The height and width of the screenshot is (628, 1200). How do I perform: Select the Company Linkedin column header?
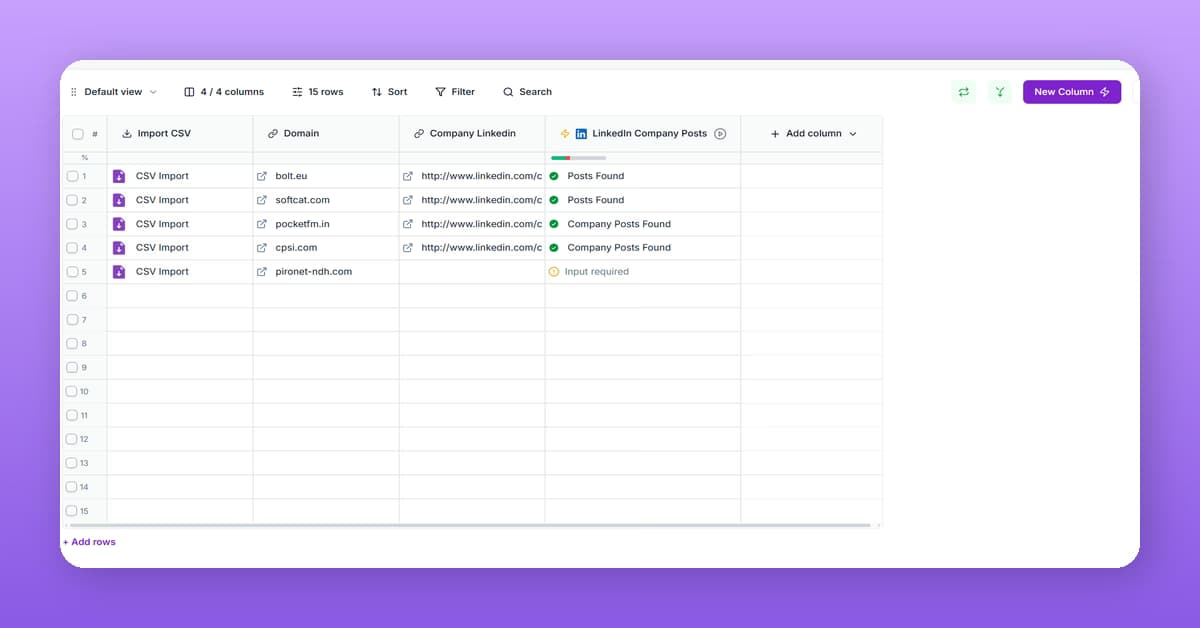(x=470, y=132)
